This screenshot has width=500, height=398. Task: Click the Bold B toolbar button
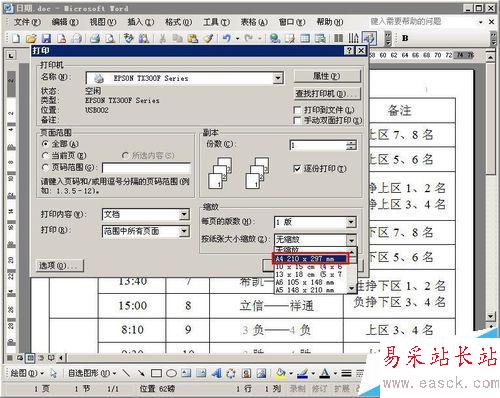point(405,38)
